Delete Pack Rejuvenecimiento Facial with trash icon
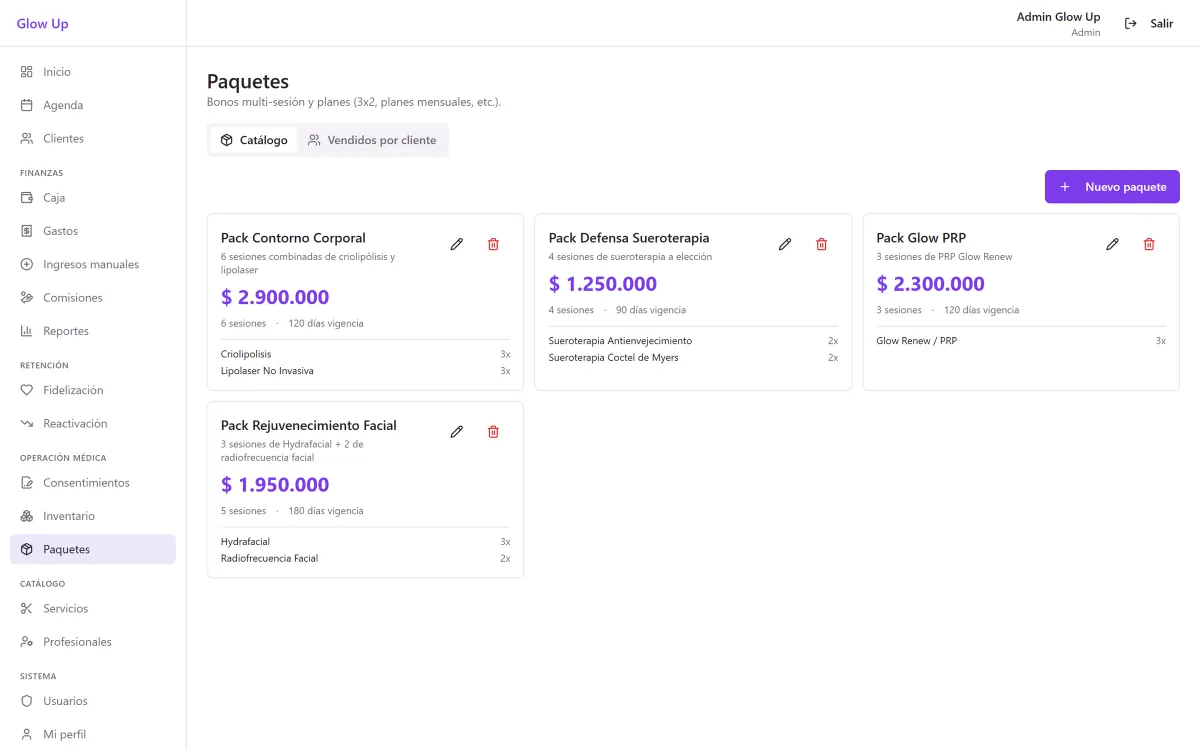The height and width of the screenshot is (750, 1200). point(493,432)
